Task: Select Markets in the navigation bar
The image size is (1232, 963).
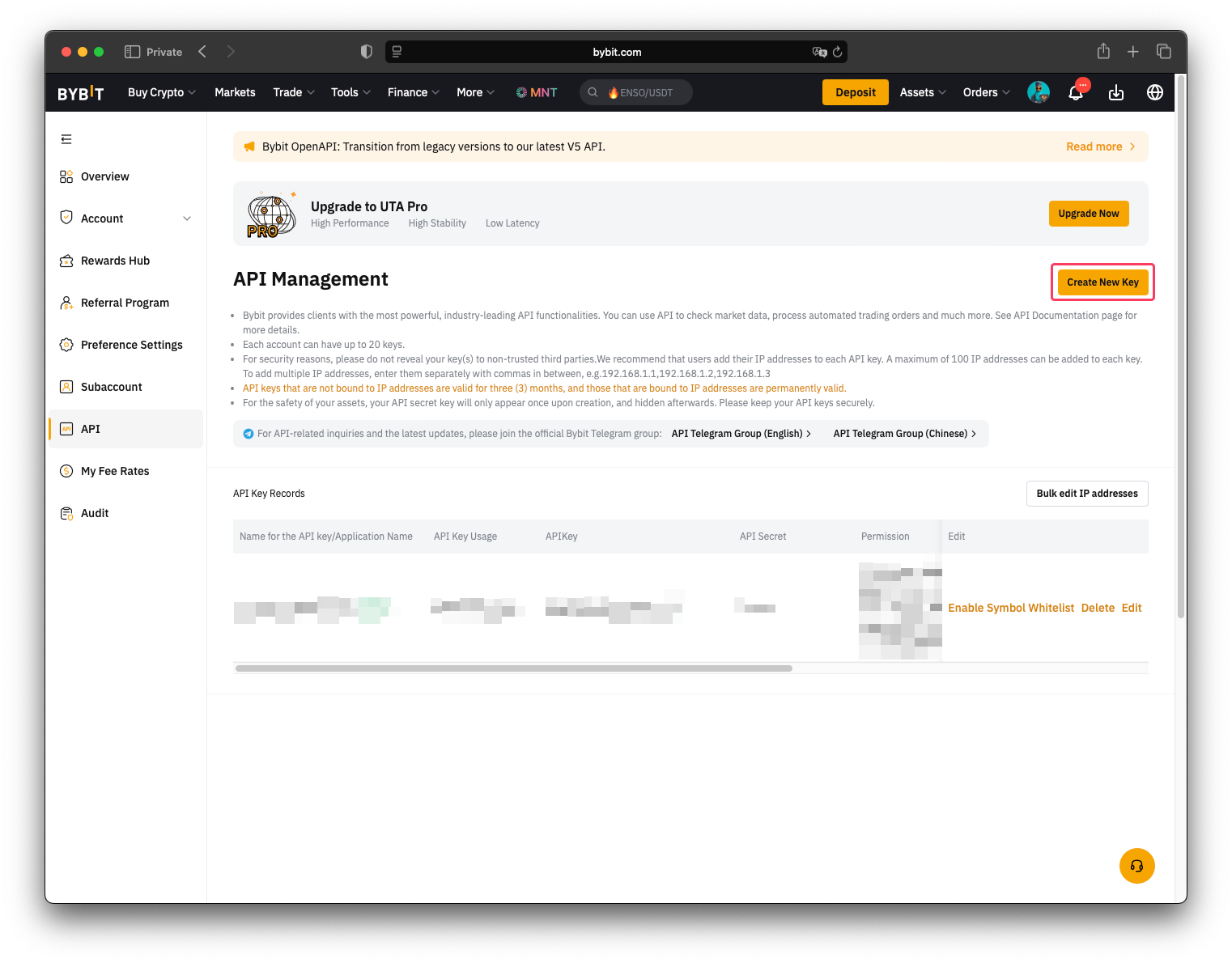Action: pyautogui.click(x=235, y=92)
